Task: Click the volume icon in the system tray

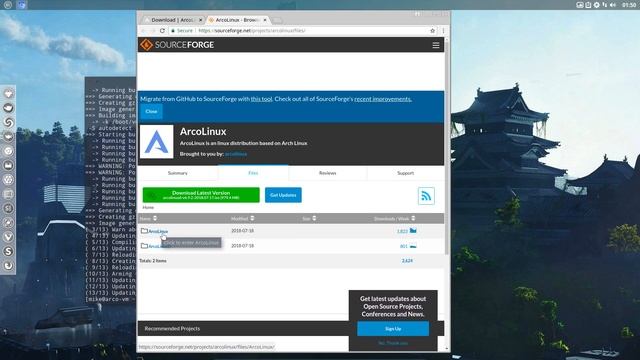Action: [613, 5]
